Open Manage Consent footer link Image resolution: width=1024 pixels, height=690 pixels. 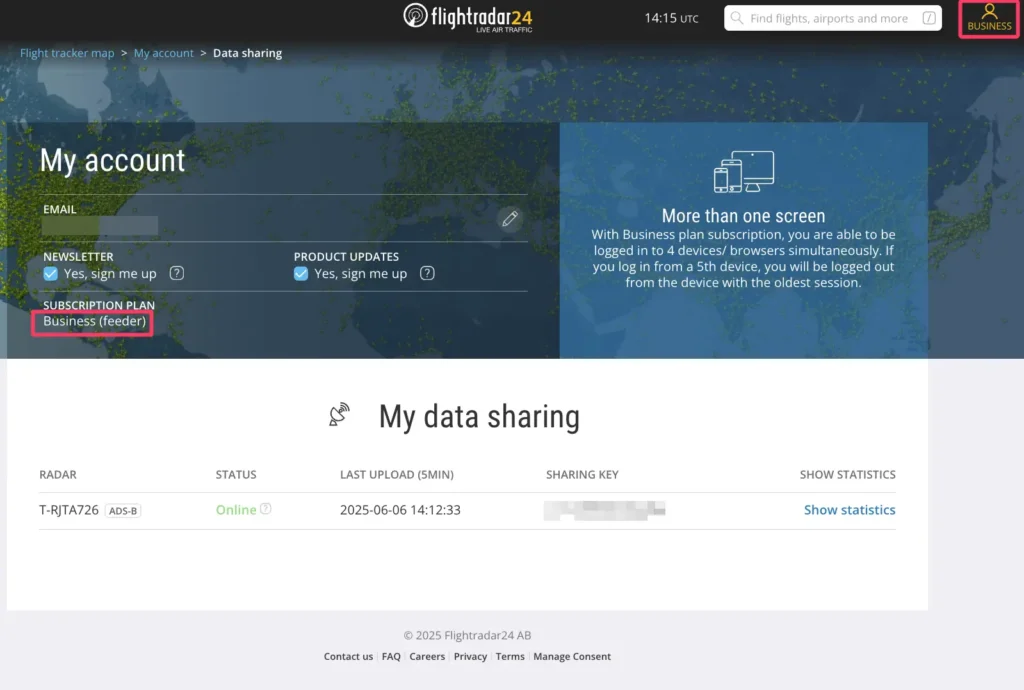coord(572,656)
